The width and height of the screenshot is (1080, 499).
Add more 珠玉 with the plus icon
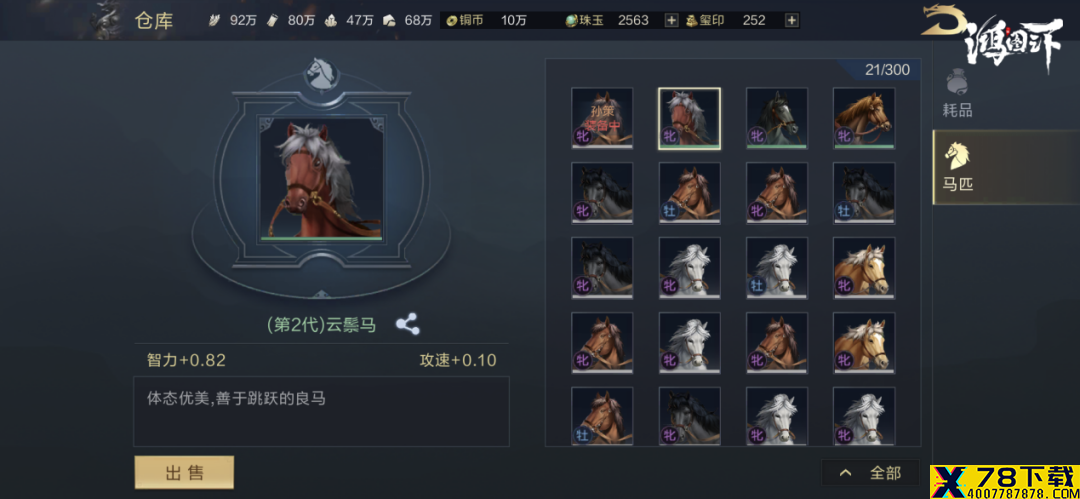tap(672, 21)
